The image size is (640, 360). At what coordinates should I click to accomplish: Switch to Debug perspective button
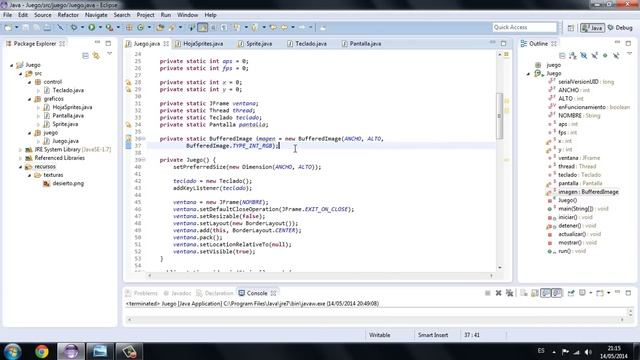[x=620, y=28]
